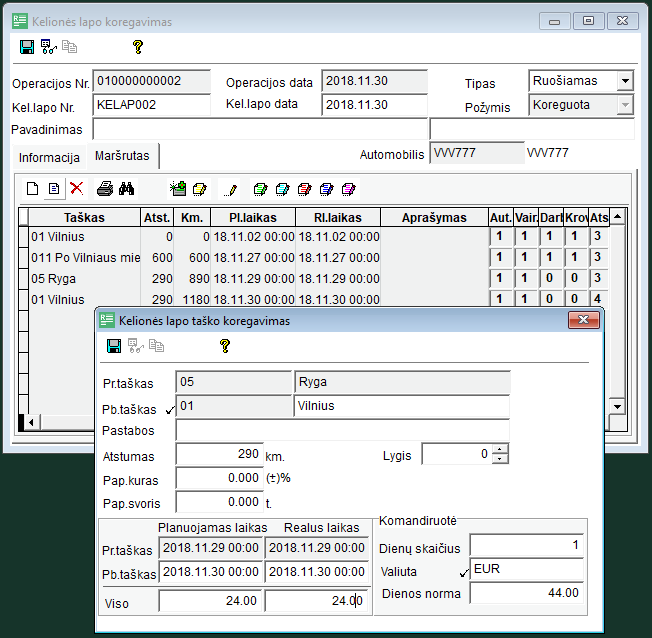This screenshot has height=638, width=652.
Task: Click the Lygis value field
Action: 457,454
